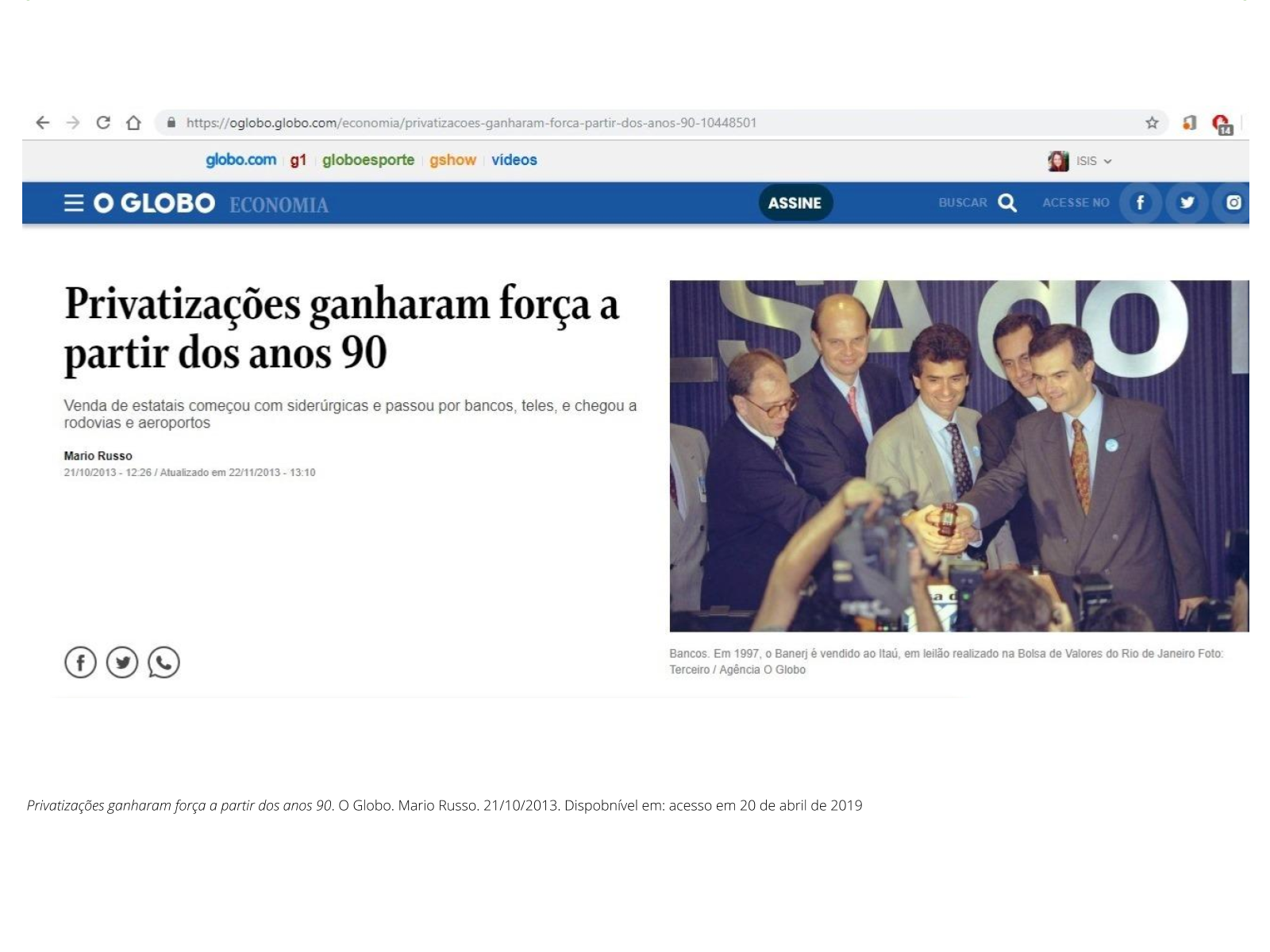The image size is (1270, 952).
Task: Share article on Facebook below byline
Action: pyautogui.click(x=80, y=662)
